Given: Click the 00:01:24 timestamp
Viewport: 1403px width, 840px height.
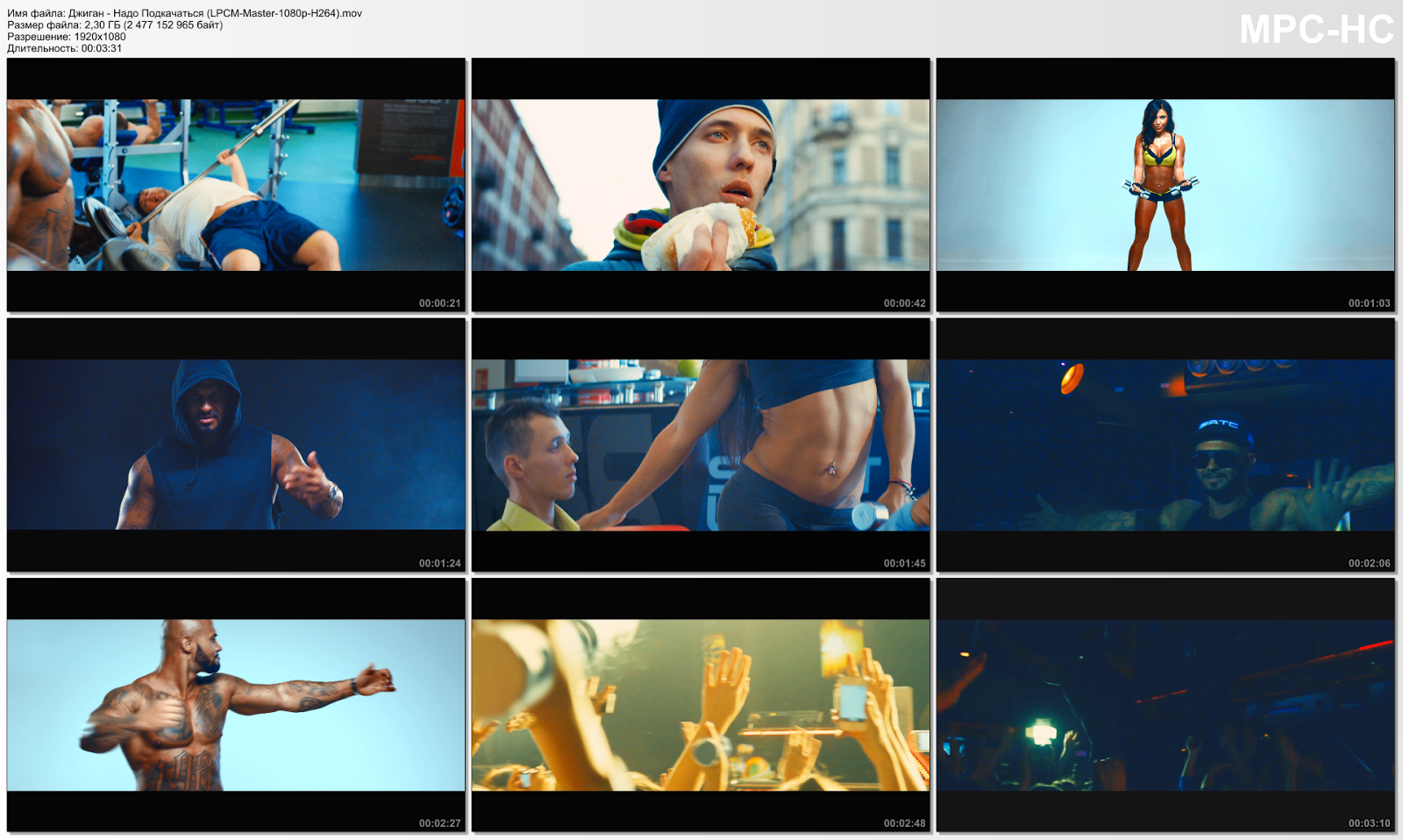Looking at the screenshot, I should (439, 564).
